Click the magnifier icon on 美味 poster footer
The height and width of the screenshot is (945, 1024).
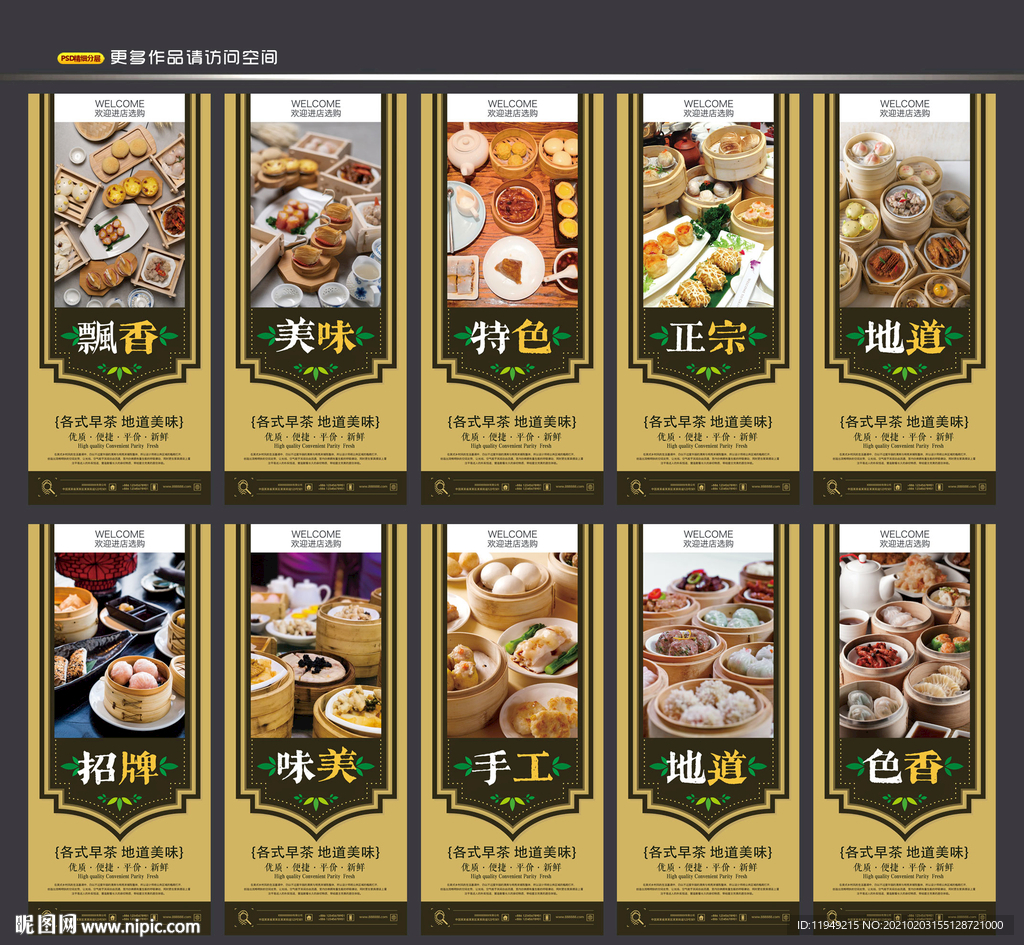(244, 487)
